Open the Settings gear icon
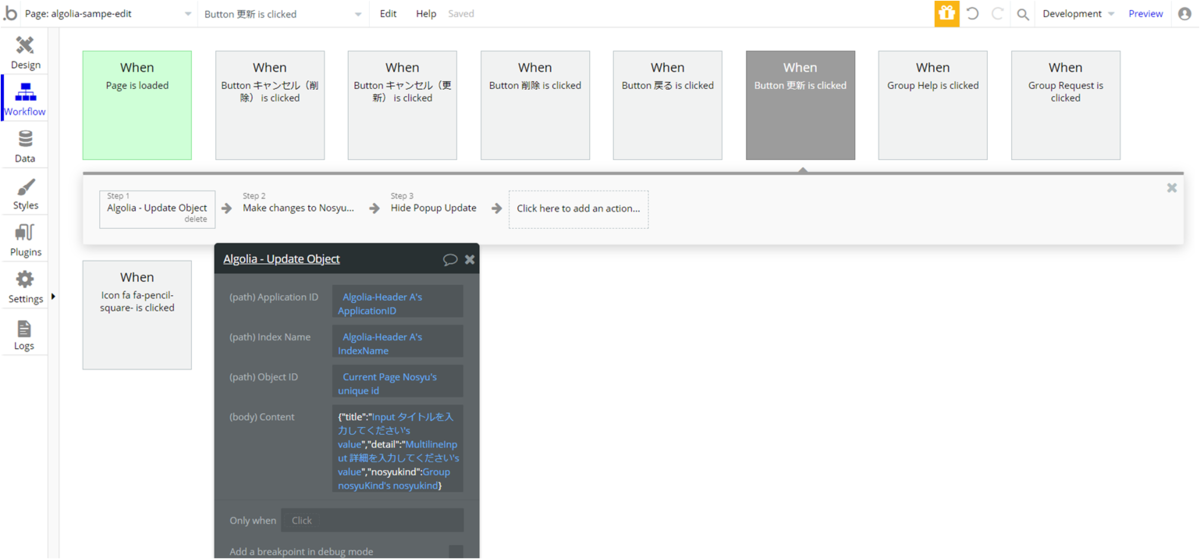Screen dimensions: 1200x559 pyautogui.click(x=25, y=280)
